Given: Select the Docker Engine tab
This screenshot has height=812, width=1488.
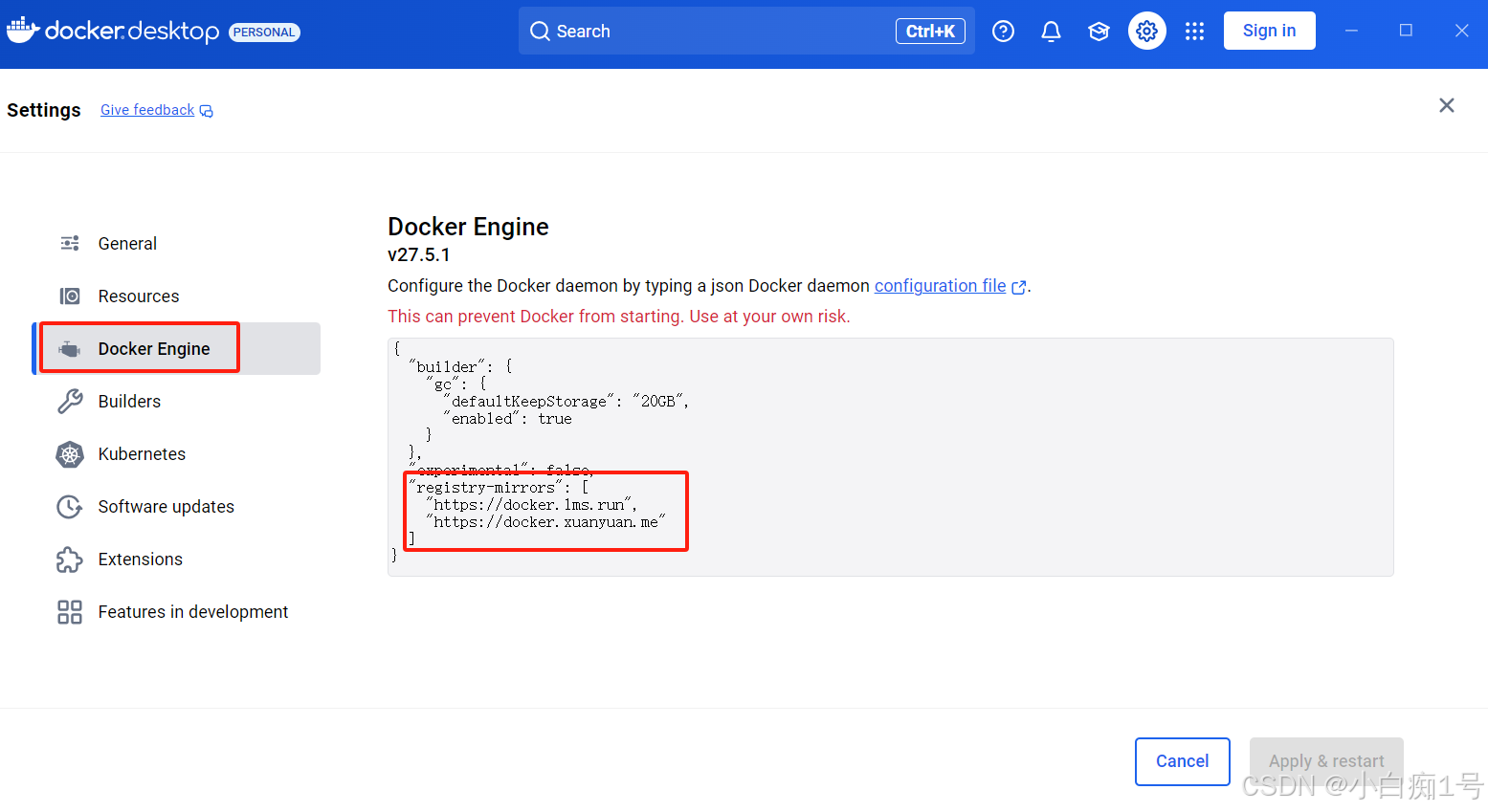Looking at the screenshot, I should (176, 348).
